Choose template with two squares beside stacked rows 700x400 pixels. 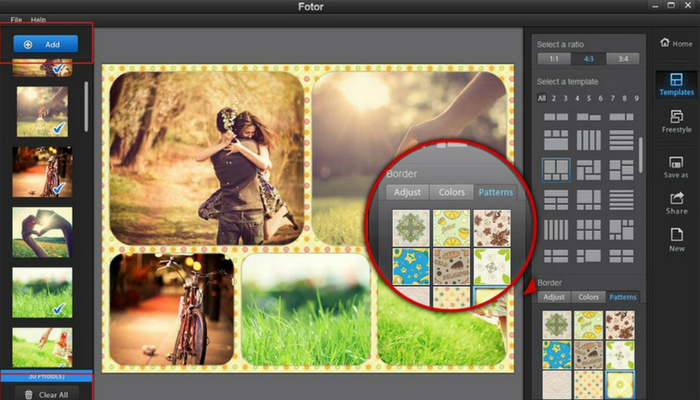pyautogui.click(x=621, y=170)
